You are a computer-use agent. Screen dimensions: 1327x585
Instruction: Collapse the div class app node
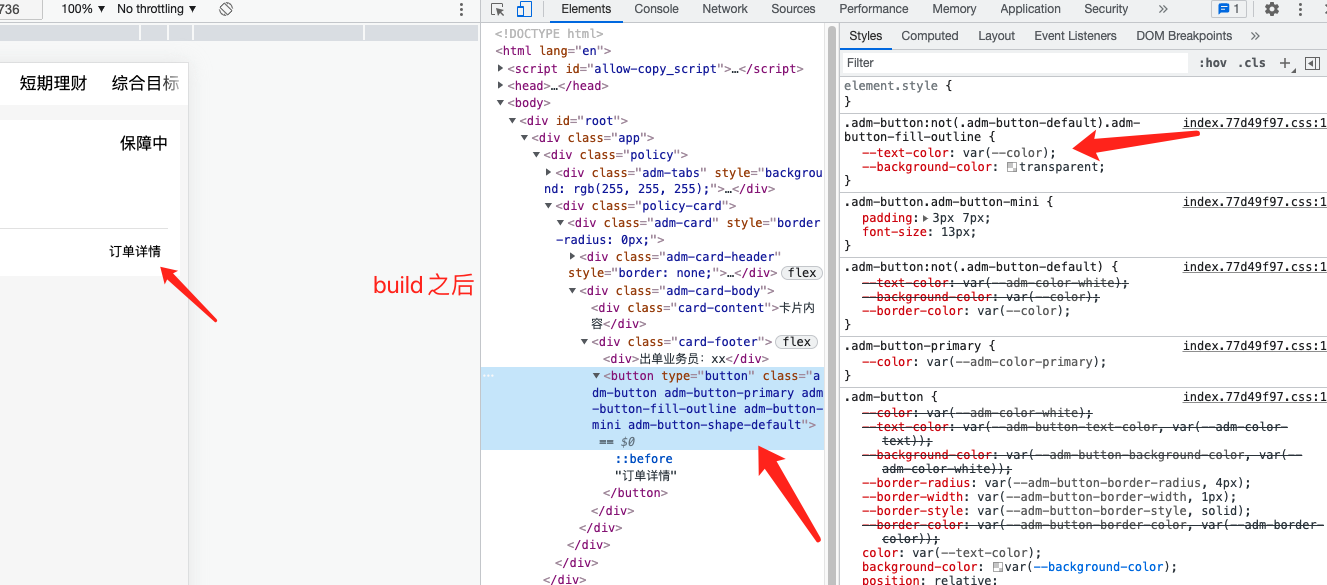point(525,138)
